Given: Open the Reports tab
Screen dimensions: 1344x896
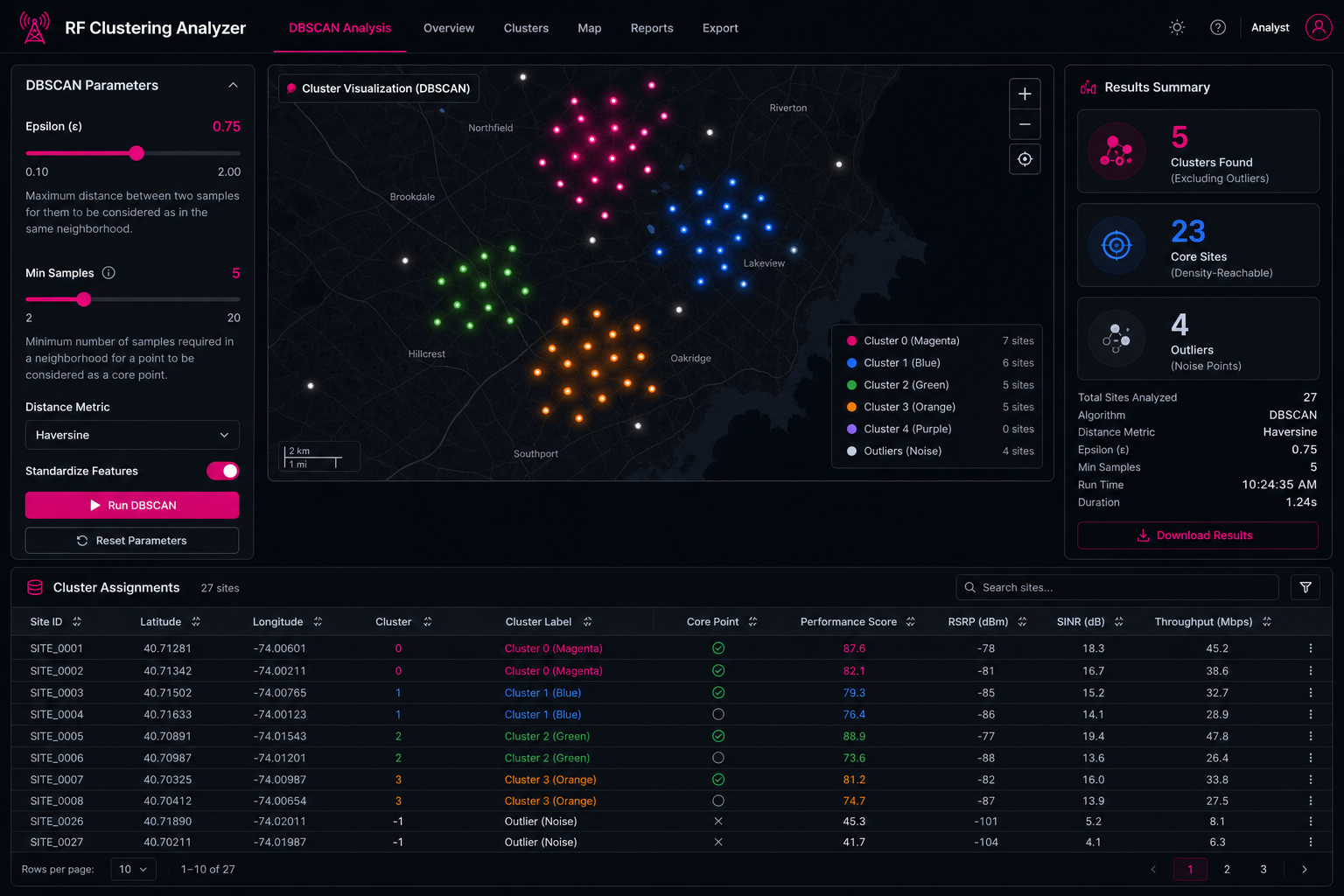Looking at the screenshot, I should [x=652, y=28].
